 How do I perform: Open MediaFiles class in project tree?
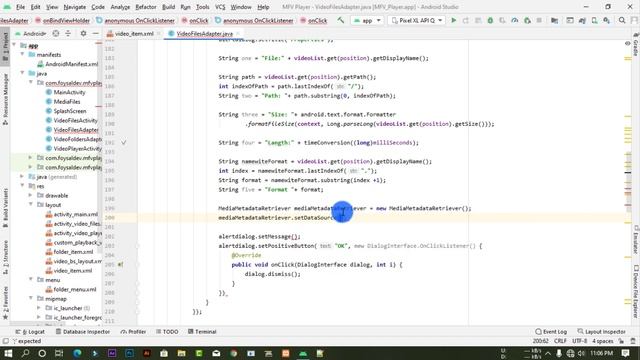tap(67, 102)
